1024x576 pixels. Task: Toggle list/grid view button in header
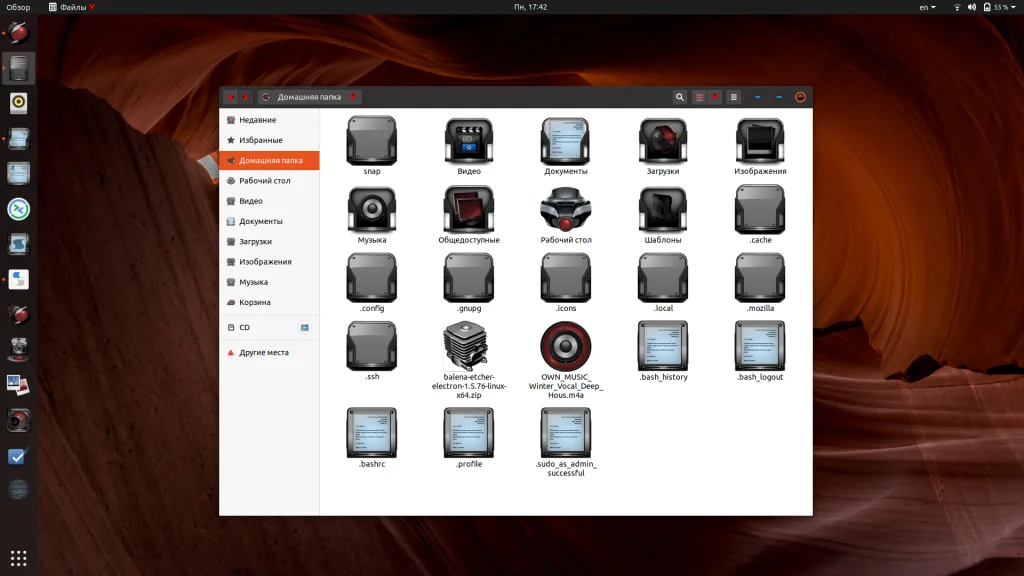click(700, 97)
